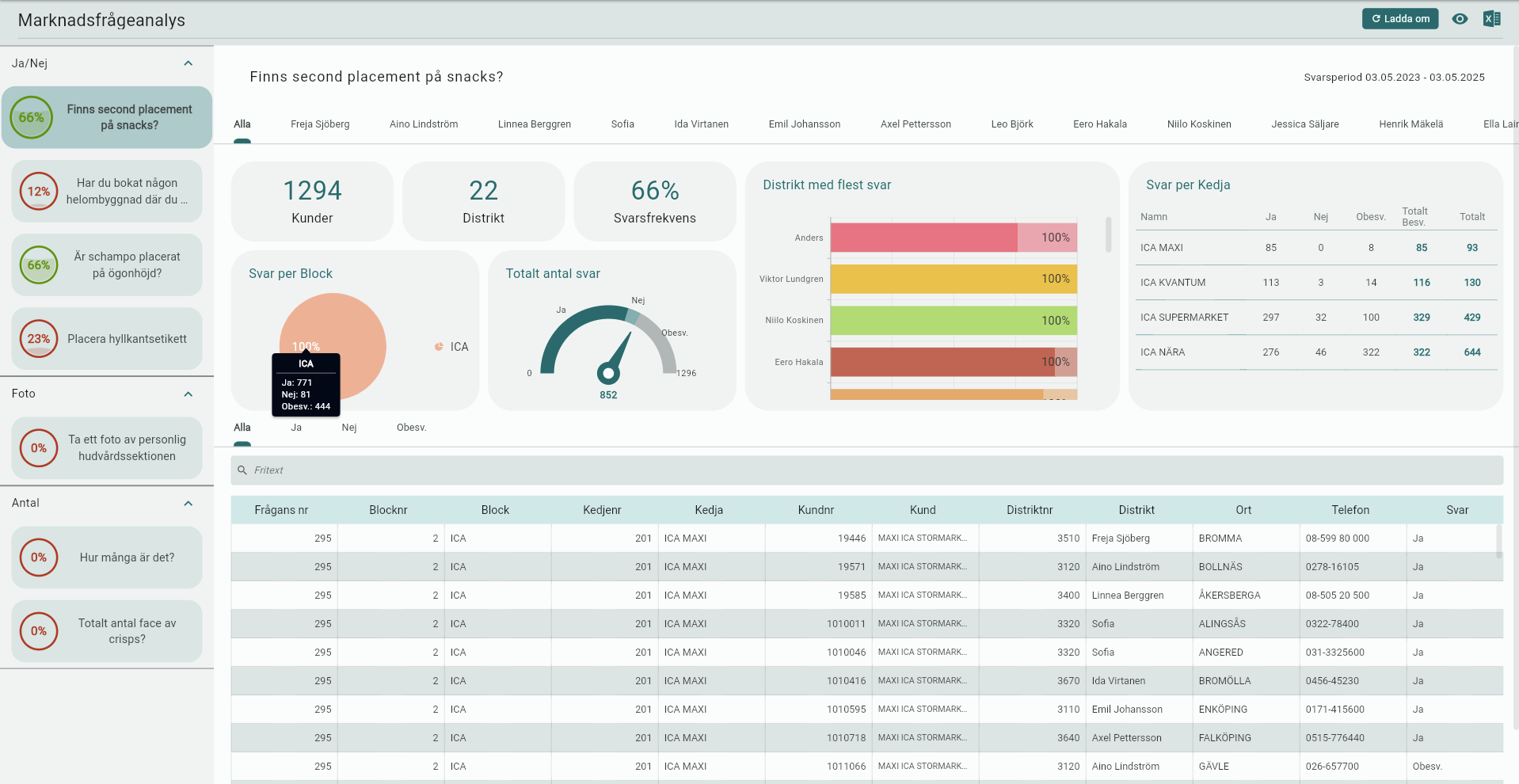Collapse the Foto section
The height and width of the screenshot is (784, 1519).
[x=188, y=394]
